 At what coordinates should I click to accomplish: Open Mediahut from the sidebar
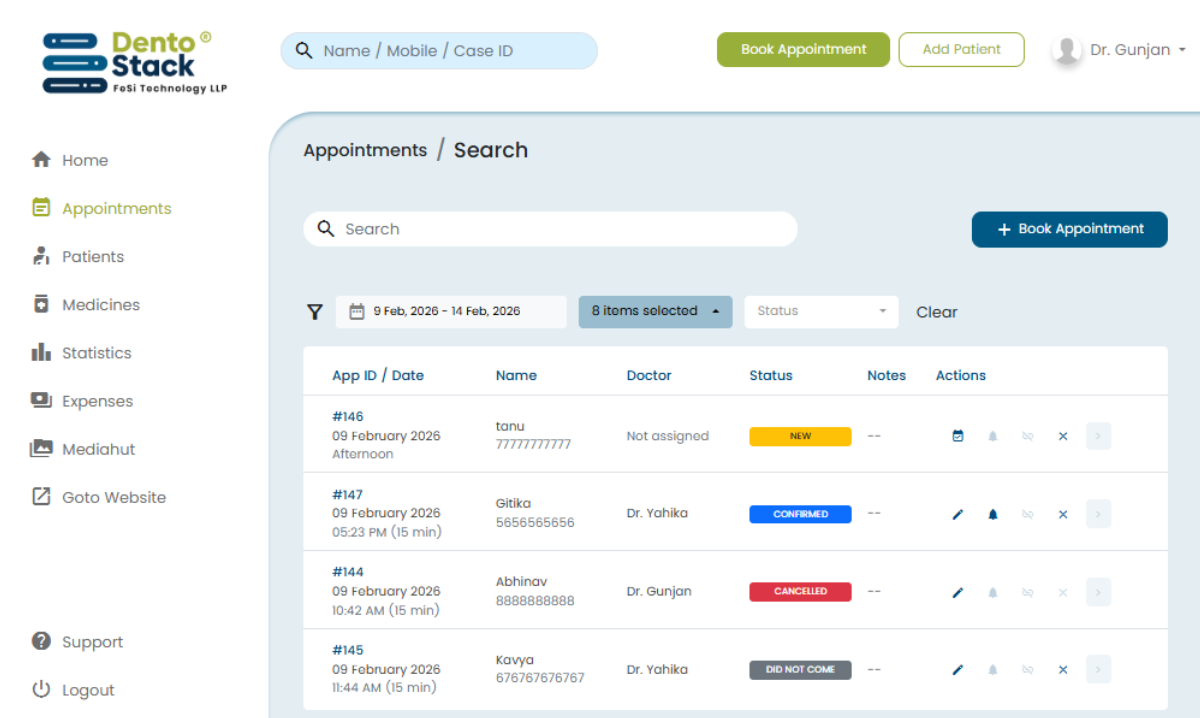[x=102, y=448]
